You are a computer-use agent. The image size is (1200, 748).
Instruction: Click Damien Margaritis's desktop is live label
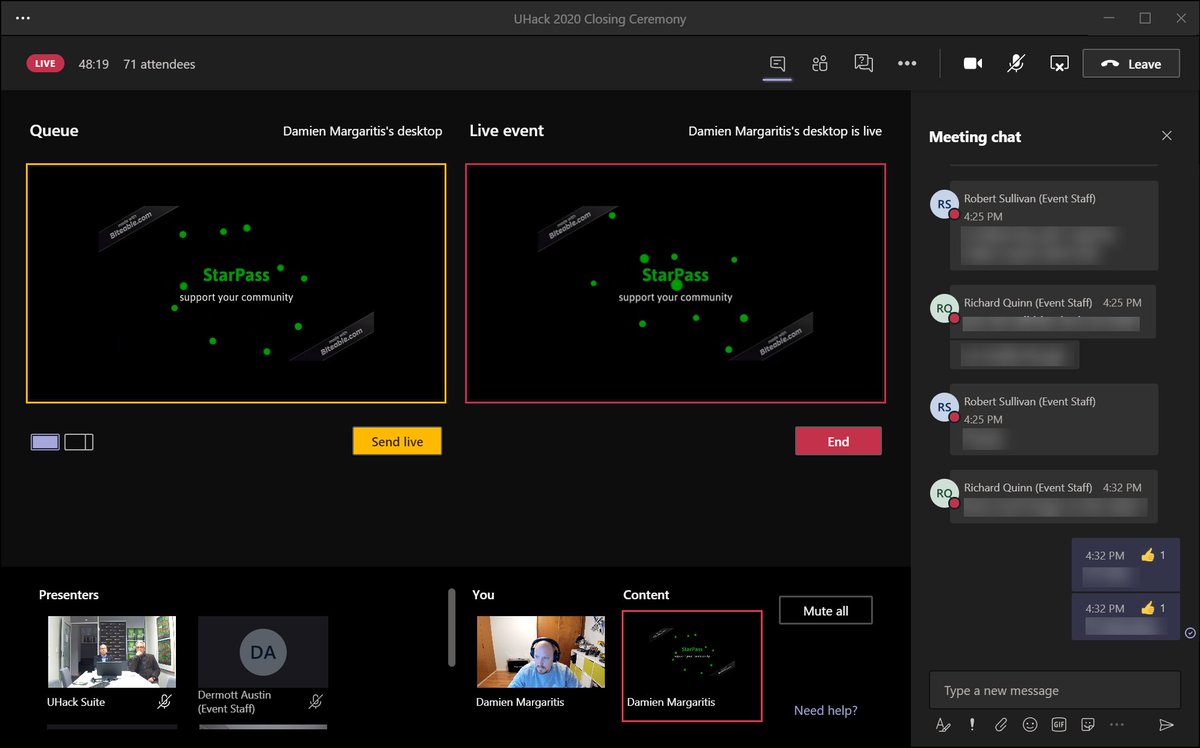point(785,131)
